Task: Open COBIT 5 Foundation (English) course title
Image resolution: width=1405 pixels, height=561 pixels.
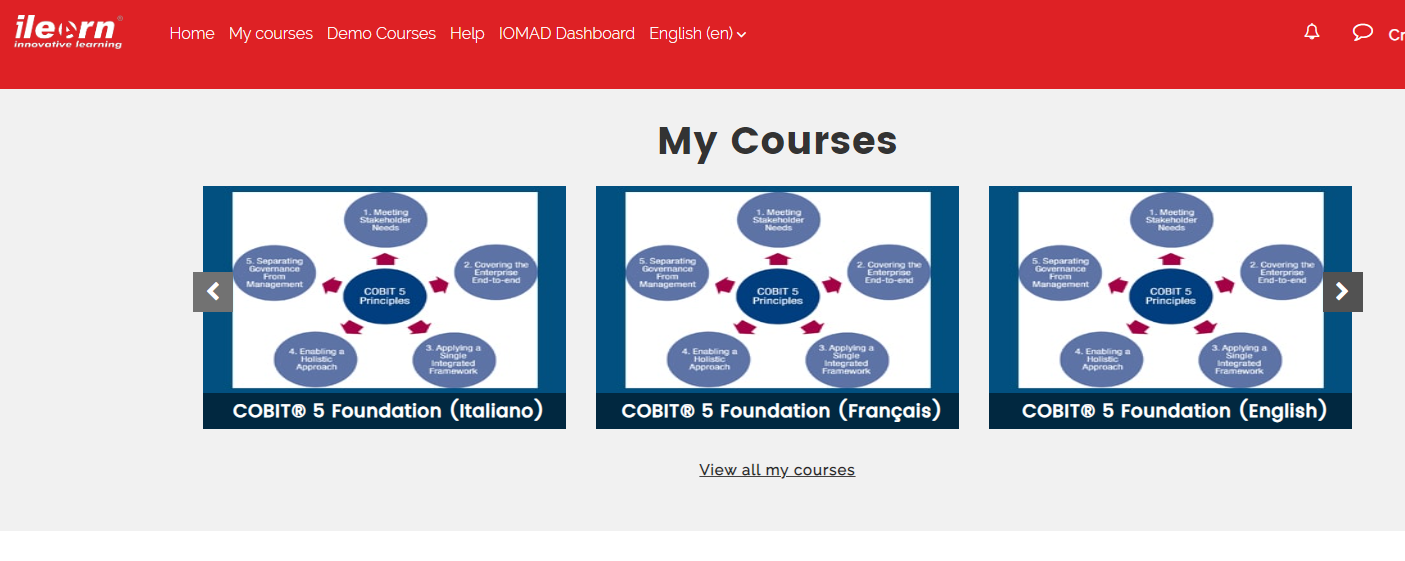Action: (x=1174, y=411)
